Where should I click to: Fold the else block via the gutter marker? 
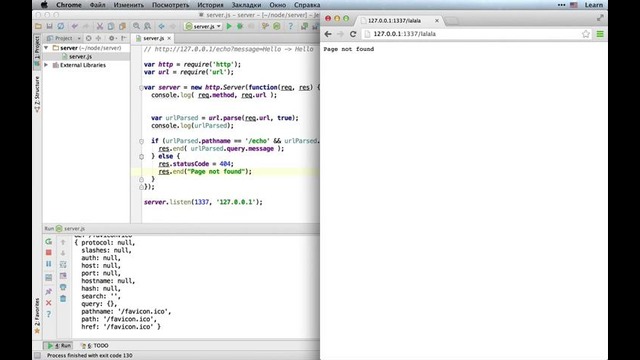(141, 156)
